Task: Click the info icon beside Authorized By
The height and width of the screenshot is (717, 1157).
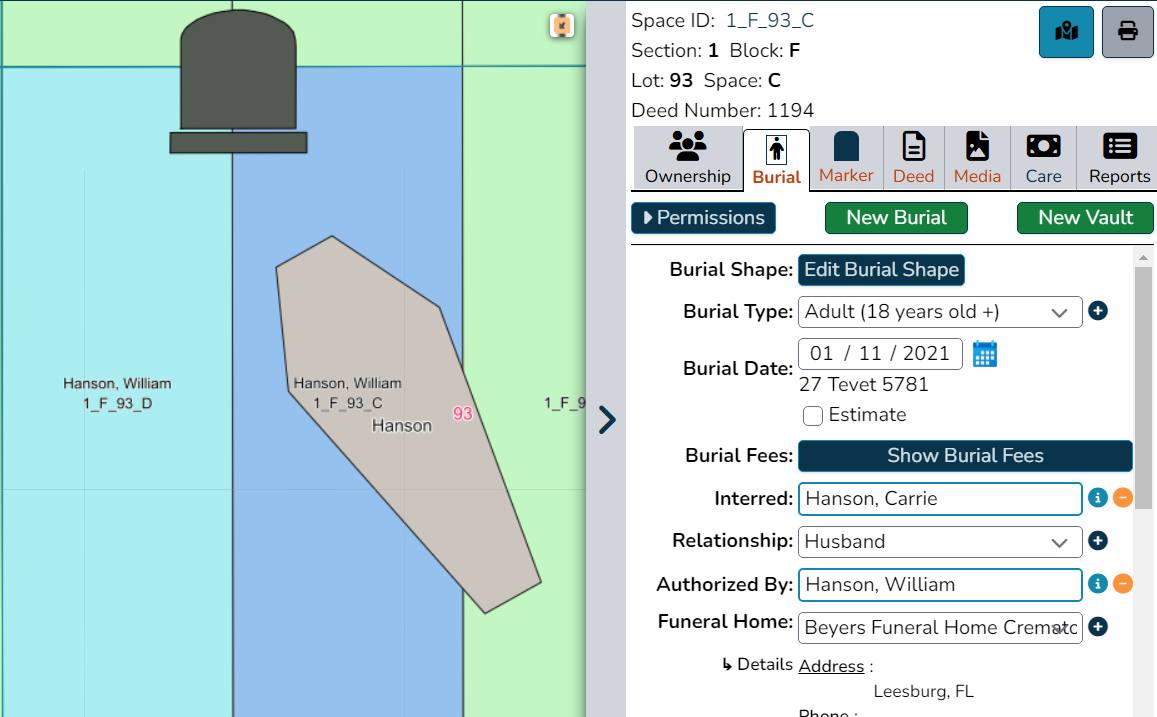Action: (x=1098, y=583)
